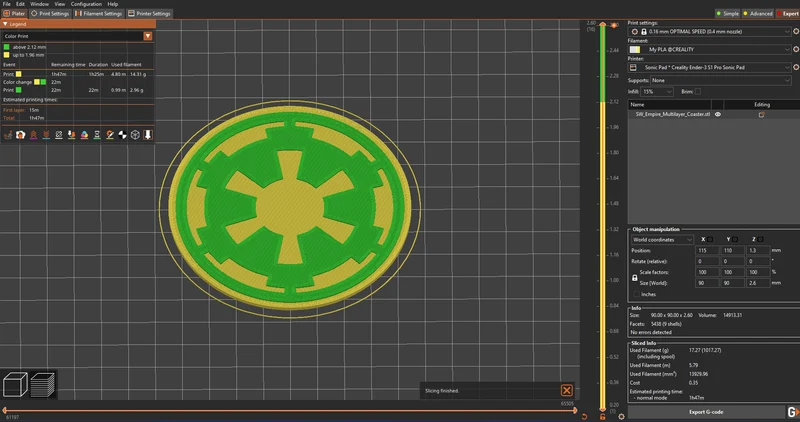
Task: Click the filament color swatch by My PLA
Action: tap(635, 49)
